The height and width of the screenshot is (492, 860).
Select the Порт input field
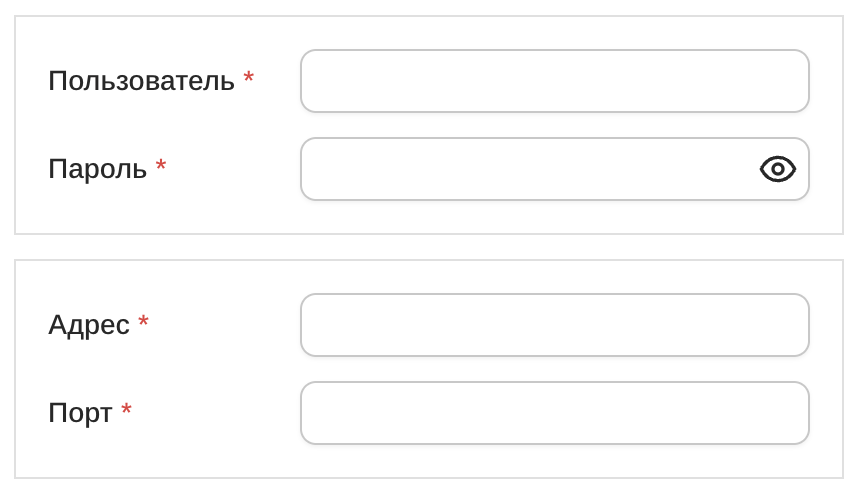click(554, 413)
